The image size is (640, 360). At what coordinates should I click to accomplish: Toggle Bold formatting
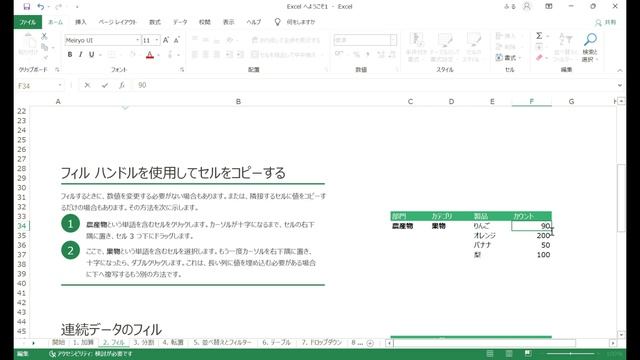pyautogui.click(x=70, y=55)
